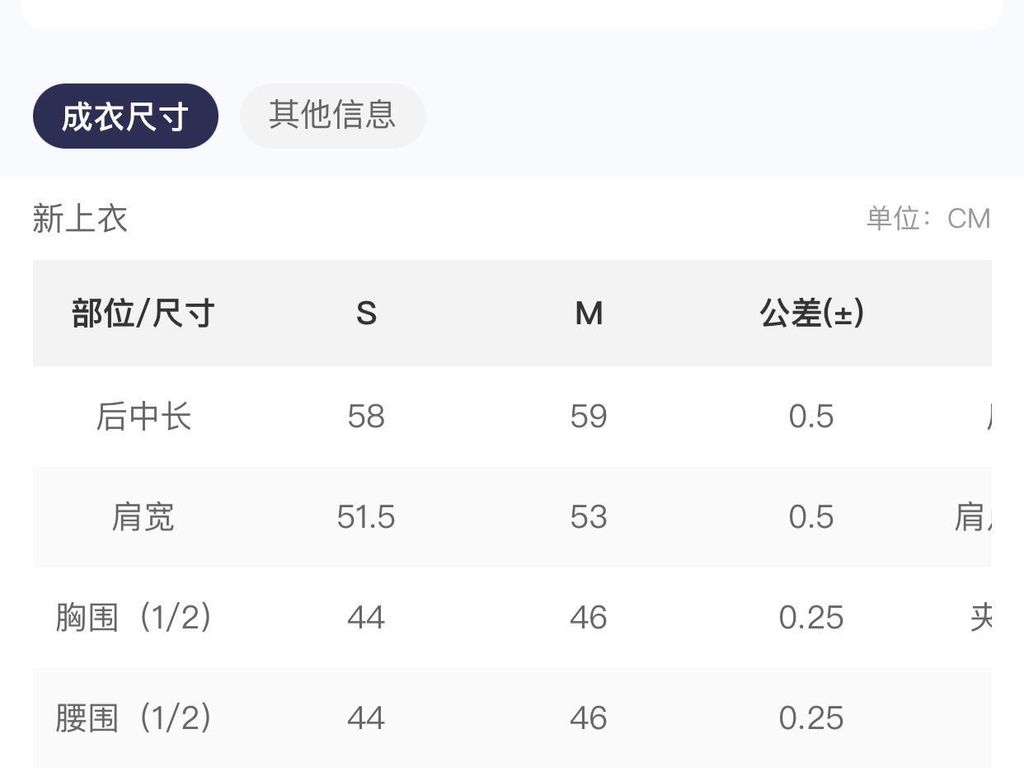Image resolution: width=1024 pixels, height=773 pixels.
Task: Click the 公差(±) column header
Action: [x=811, y=313]
